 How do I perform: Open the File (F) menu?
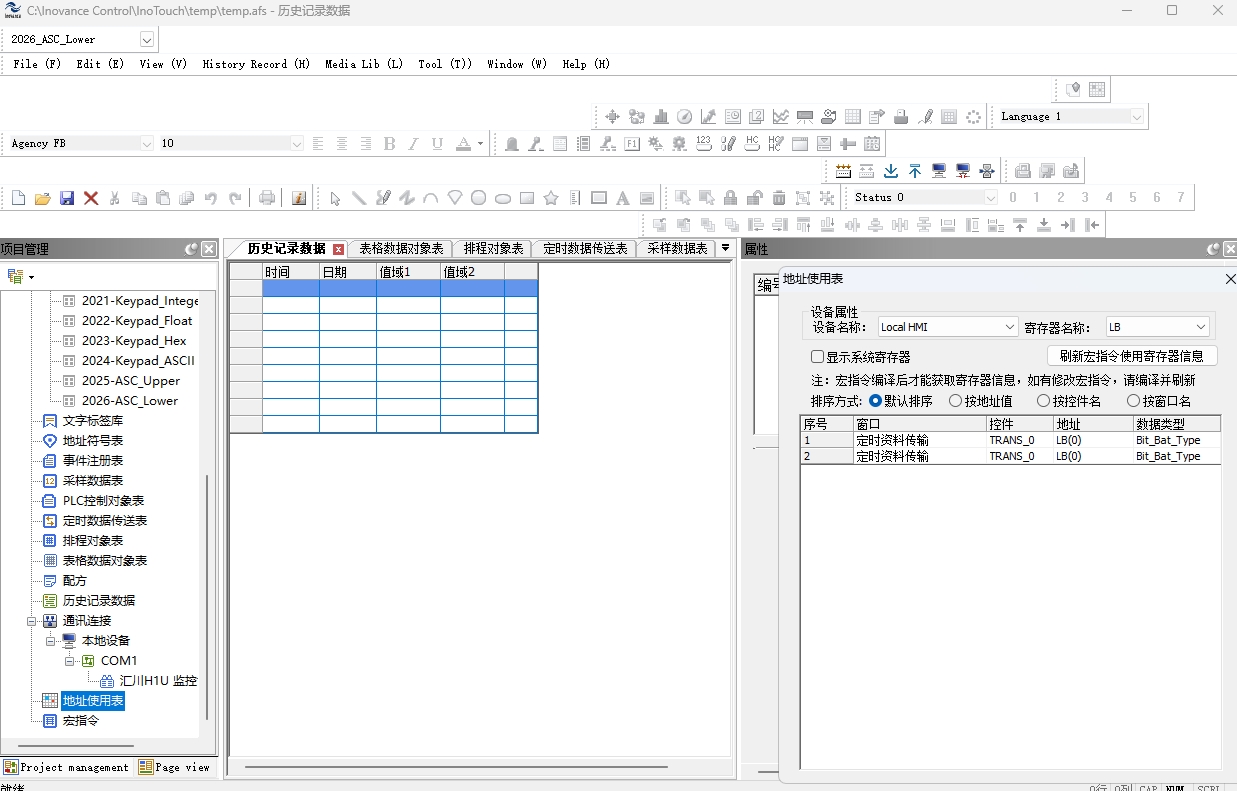[x=38, y=64]
